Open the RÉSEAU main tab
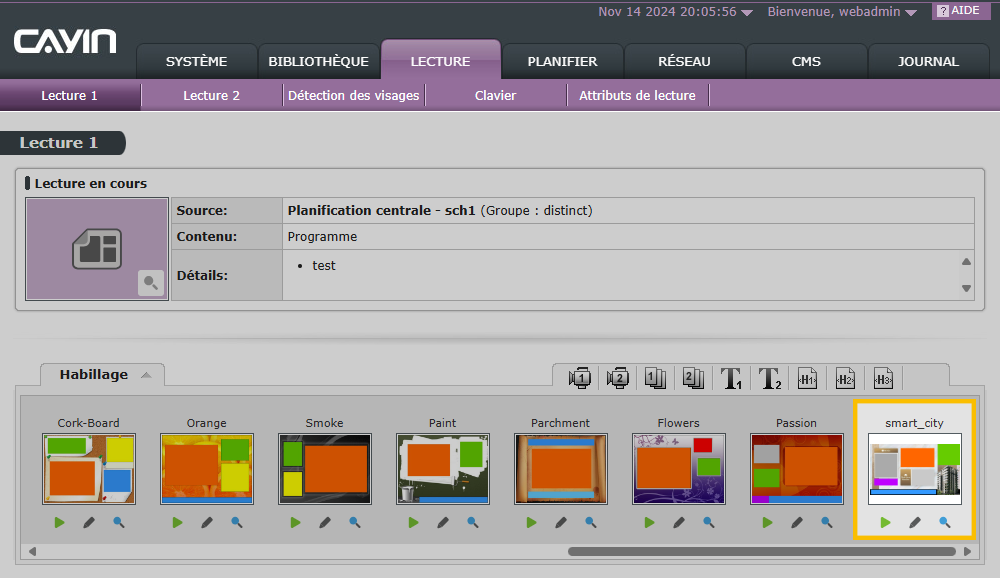1000x578 pixels. click(684, 61)
